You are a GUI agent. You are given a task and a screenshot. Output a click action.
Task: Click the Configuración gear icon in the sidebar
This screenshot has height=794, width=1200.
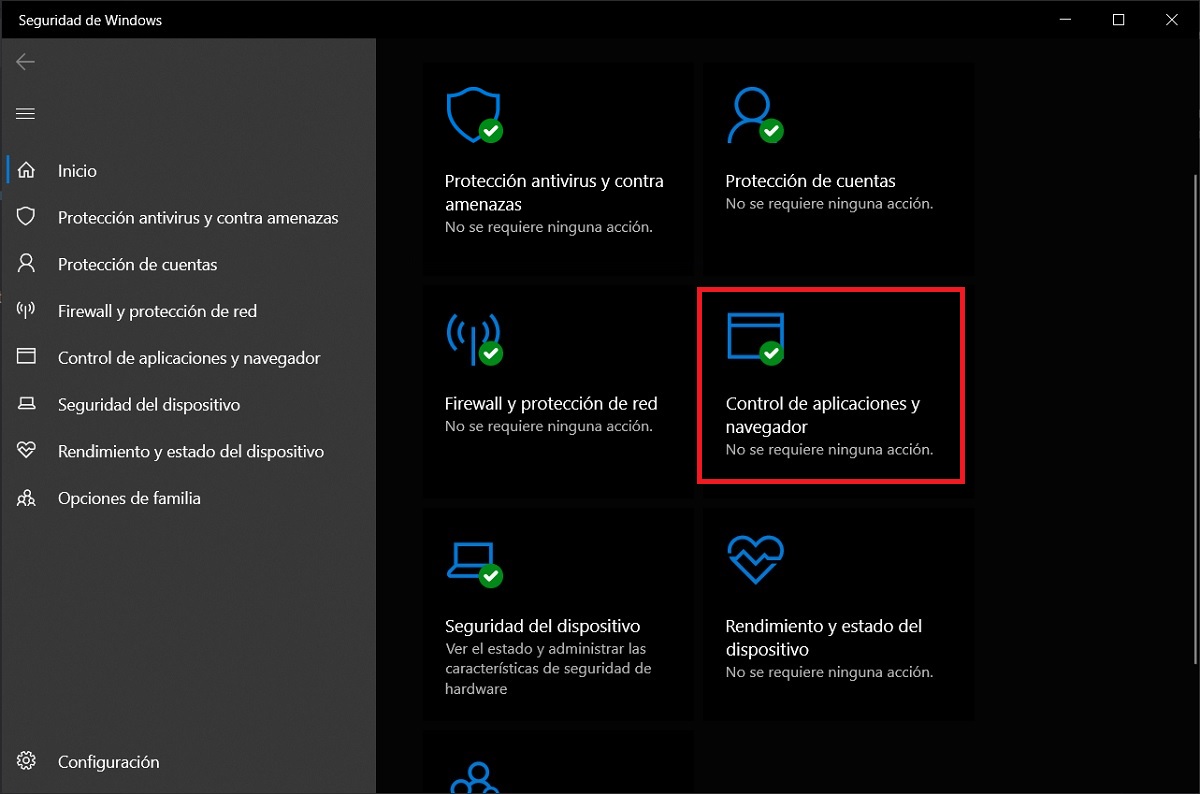click(27, 761)
